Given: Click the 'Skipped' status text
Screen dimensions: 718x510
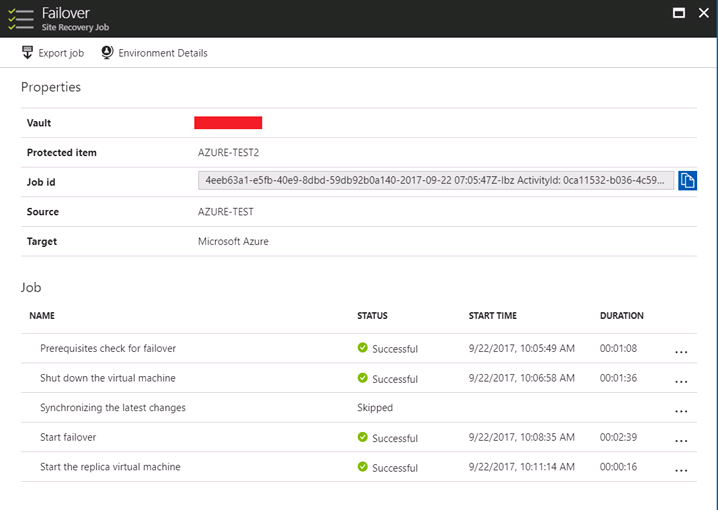Looking at the screenshot, I should (x=375, y=407).
